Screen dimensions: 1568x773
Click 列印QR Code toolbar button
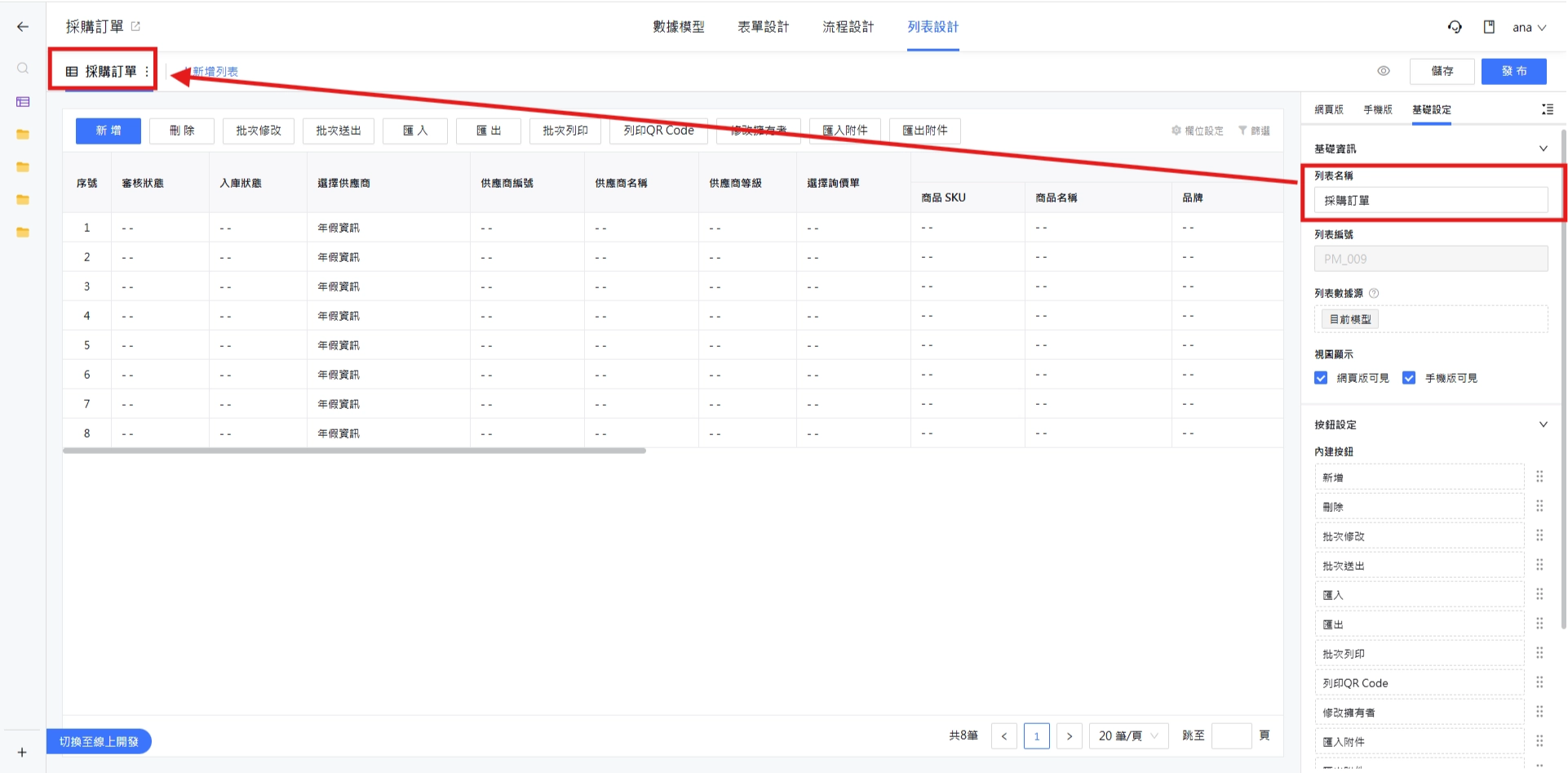point(658,131)
